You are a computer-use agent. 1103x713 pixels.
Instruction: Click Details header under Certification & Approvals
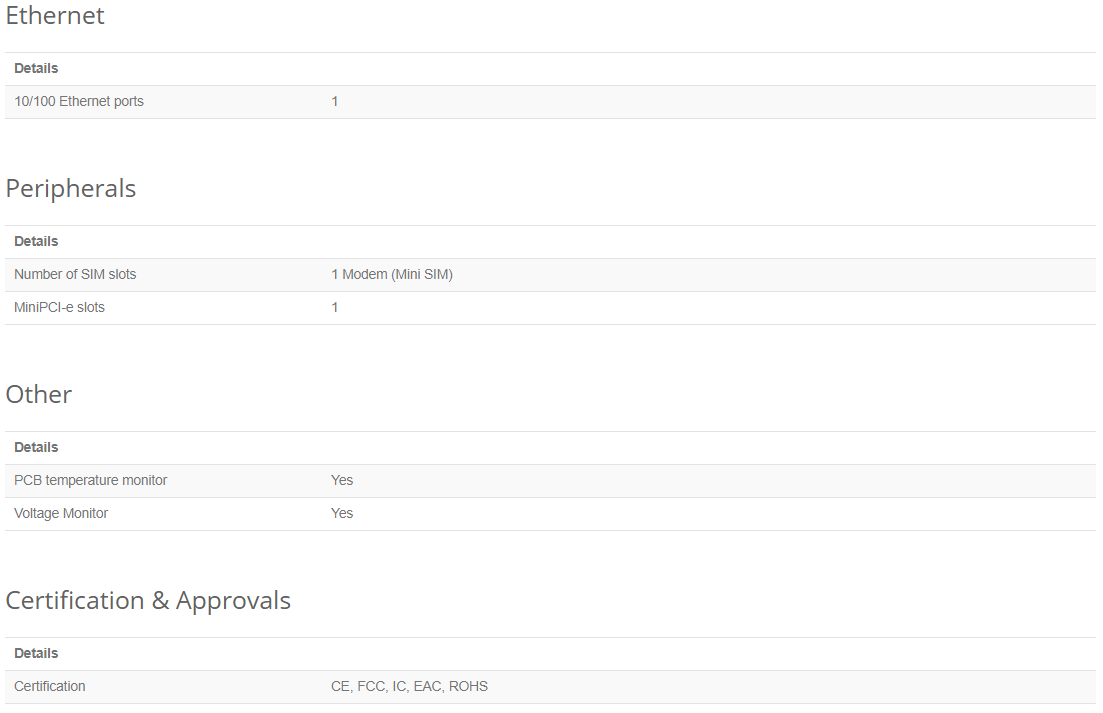click(36, 653)
